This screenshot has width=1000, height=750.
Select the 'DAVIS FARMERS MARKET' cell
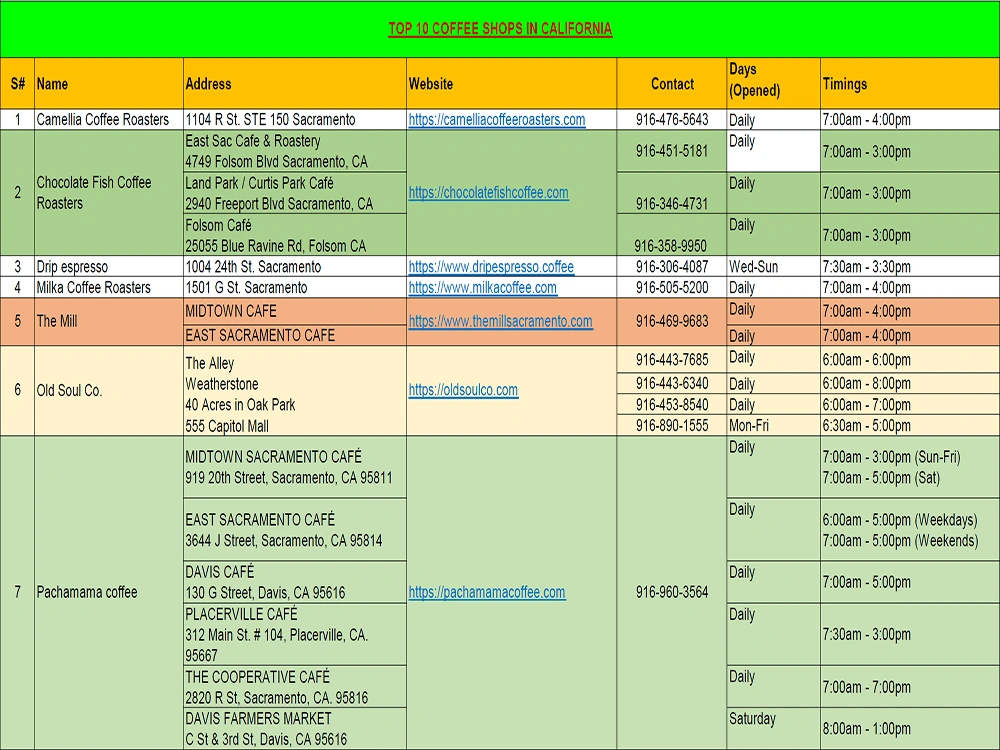click(x=295, y=728)
